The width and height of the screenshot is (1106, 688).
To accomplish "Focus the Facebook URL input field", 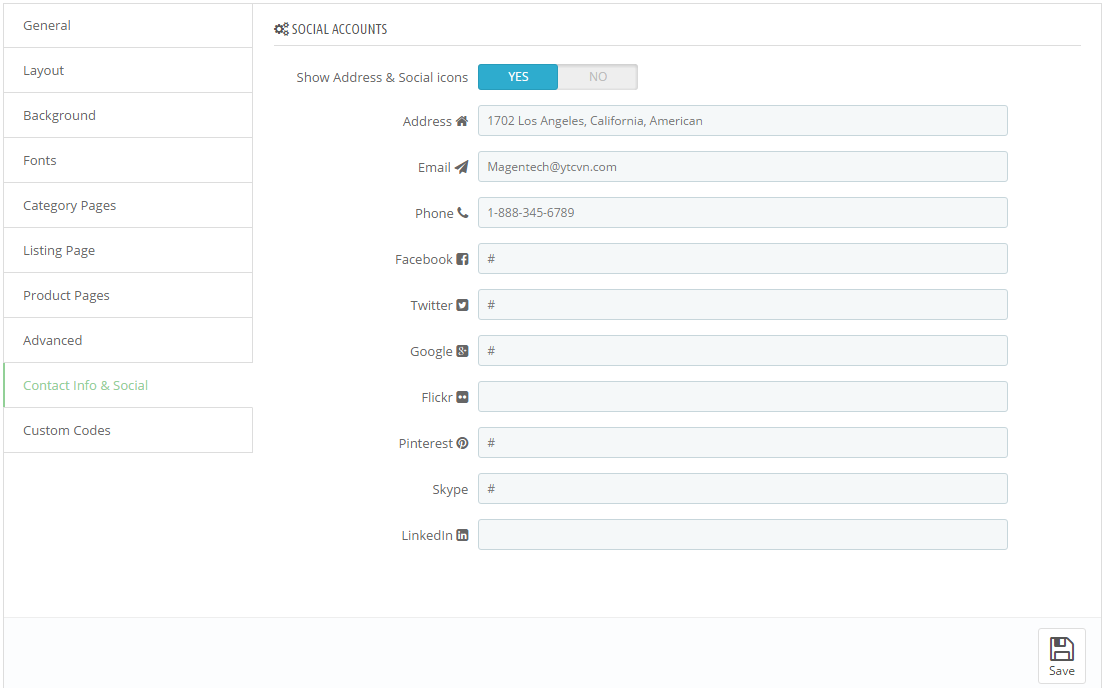I will click(x=743, y=258).
